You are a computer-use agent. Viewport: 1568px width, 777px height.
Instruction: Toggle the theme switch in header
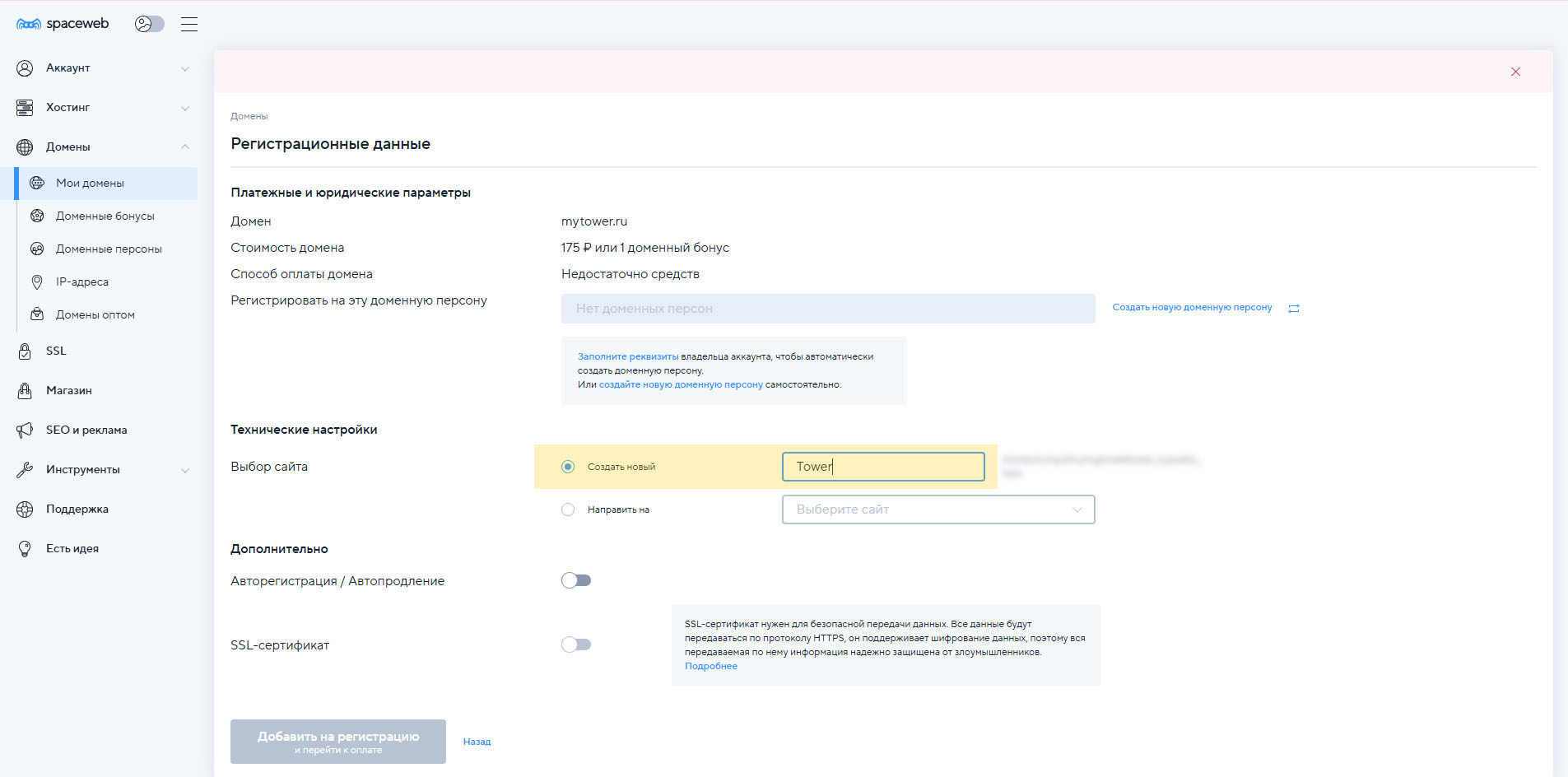149,24
